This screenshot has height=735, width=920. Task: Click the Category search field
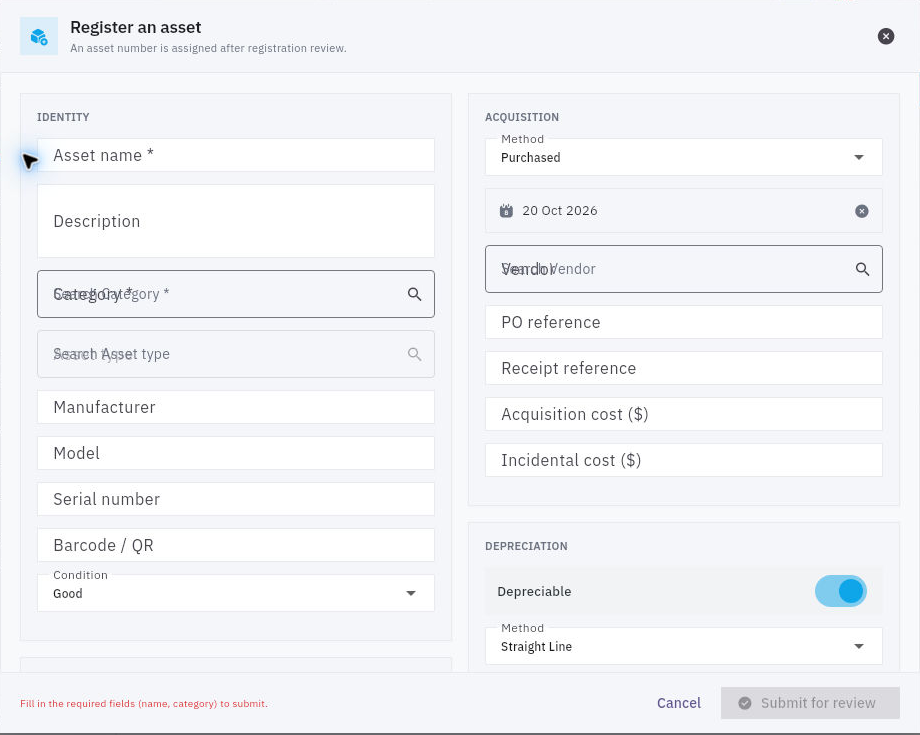[236, 294]
